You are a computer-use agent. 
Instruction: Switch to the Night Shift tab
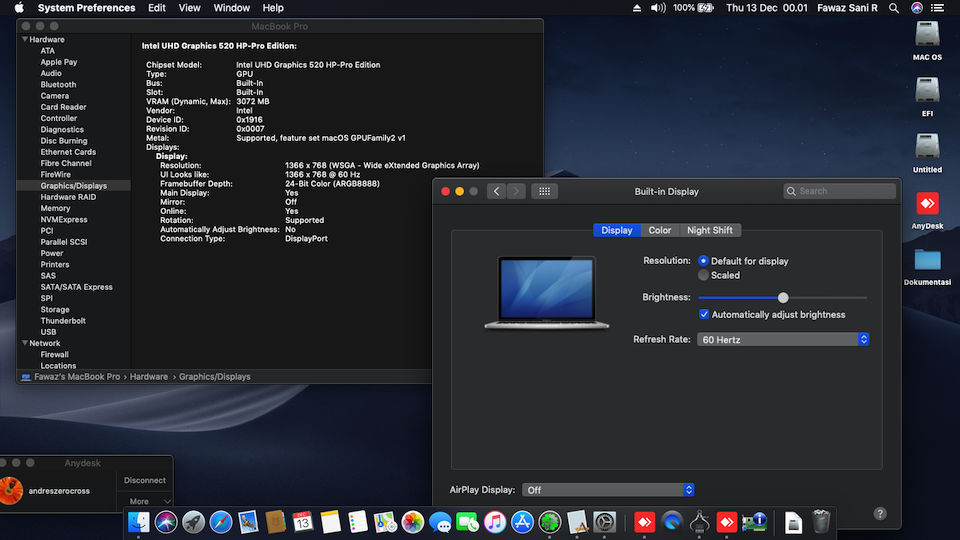click(709, 230)
